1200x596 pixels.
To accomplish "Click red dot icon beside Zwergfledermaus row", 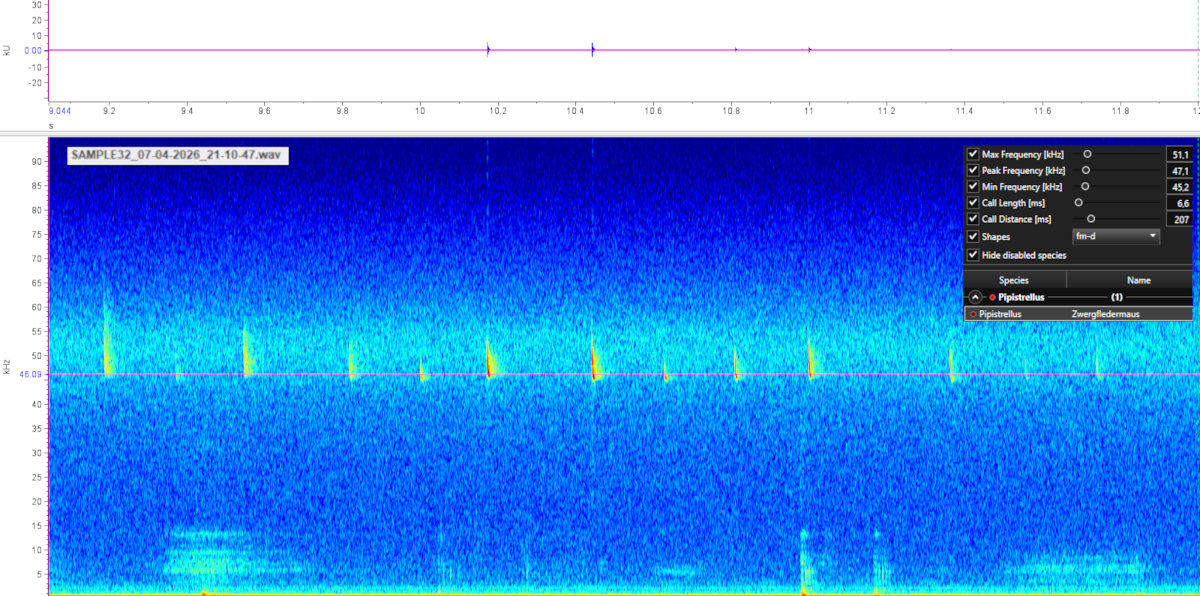I will click(x=973, y=314).
